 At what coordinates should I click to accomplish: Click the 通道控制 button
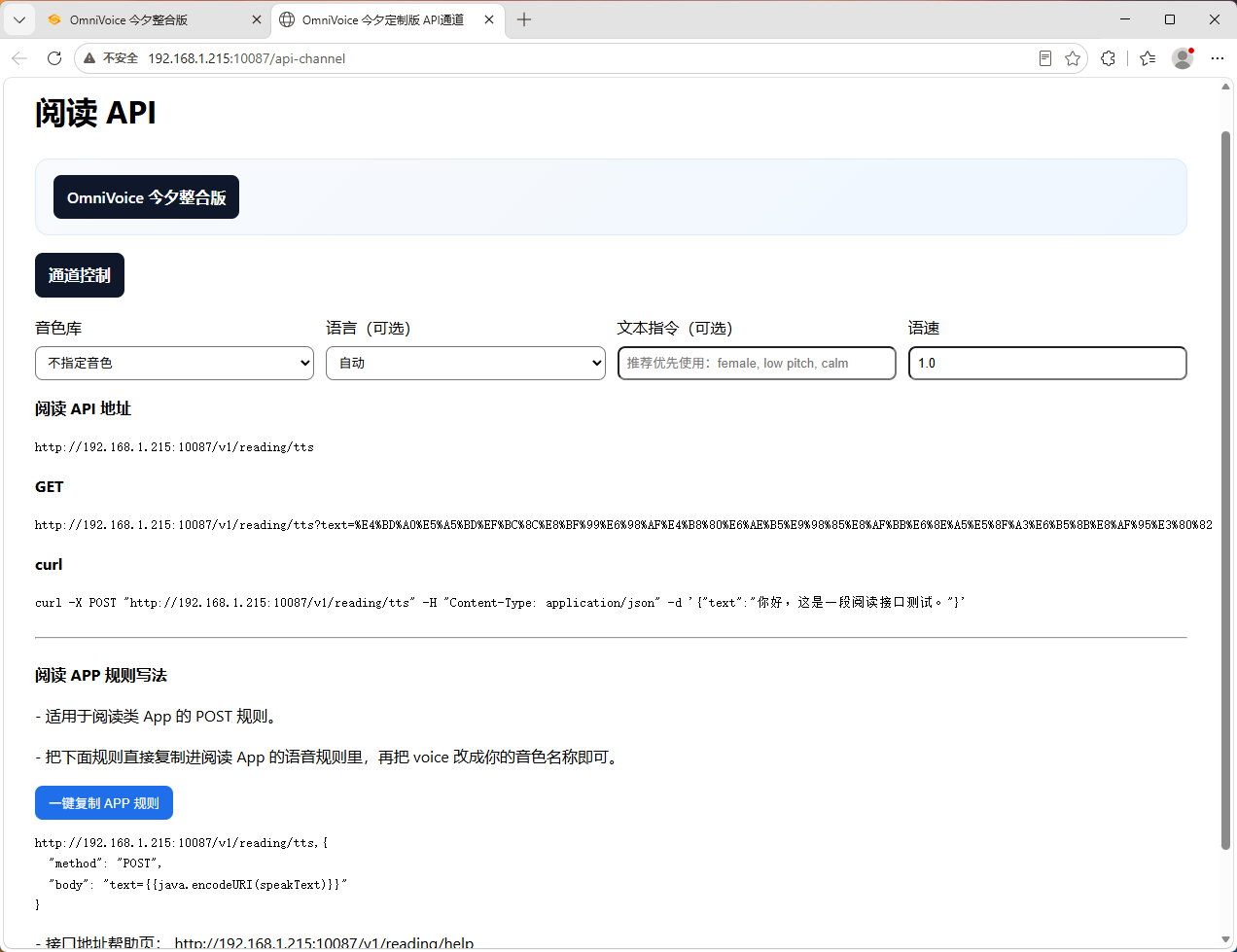pyautogui.click(x=80, y=275)
